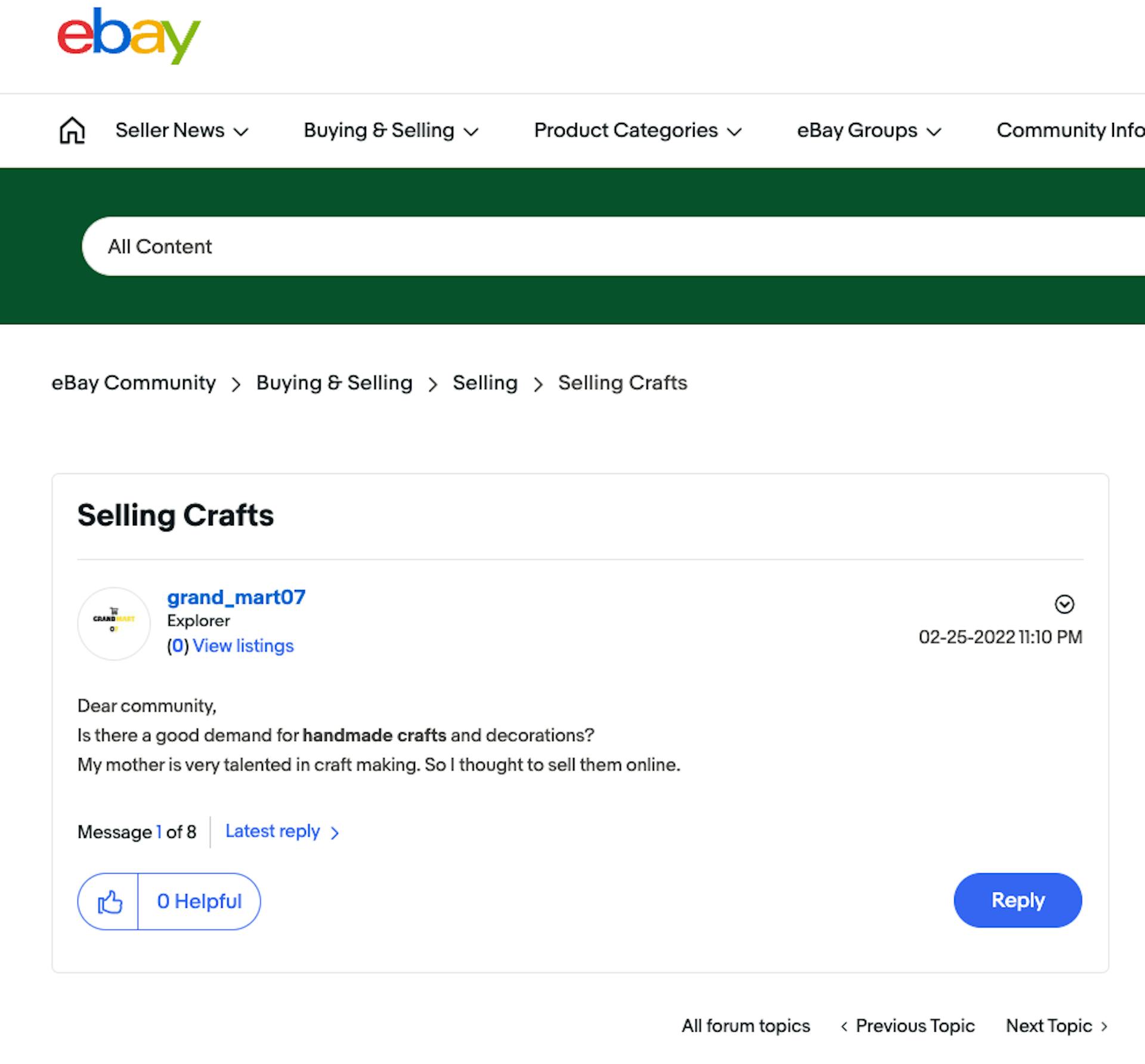The image size is (1145, 1064).
Task: Navigate to eBay Community via breadcrumb
Action: point(134,383)
